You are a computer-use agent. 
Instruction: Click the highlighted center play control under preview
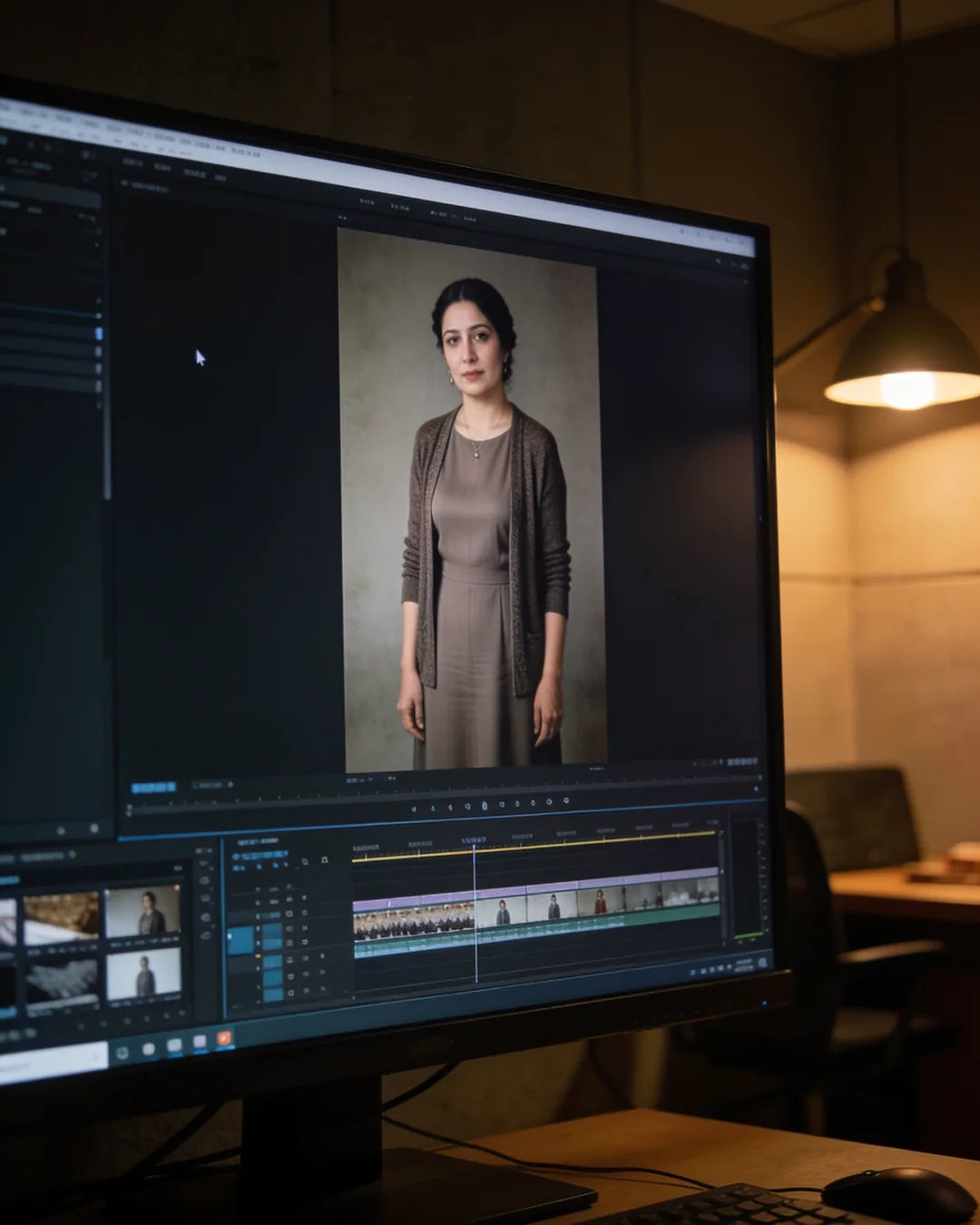485,805
